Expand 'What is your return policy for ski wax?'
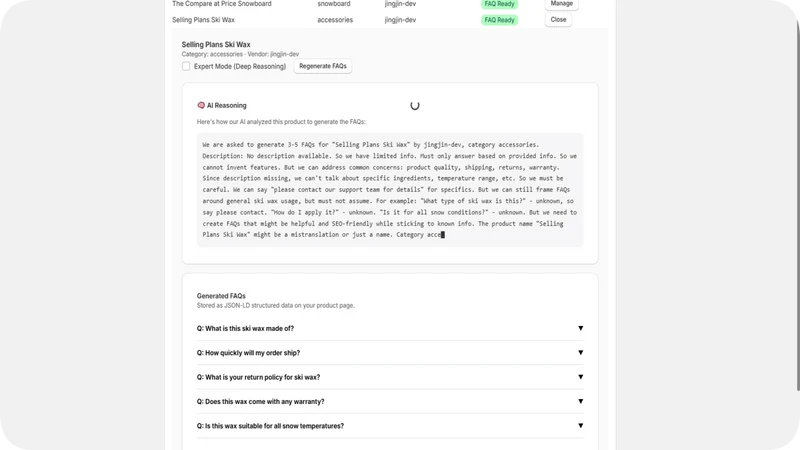Screen dimensions: 800x450 point(390,378)
